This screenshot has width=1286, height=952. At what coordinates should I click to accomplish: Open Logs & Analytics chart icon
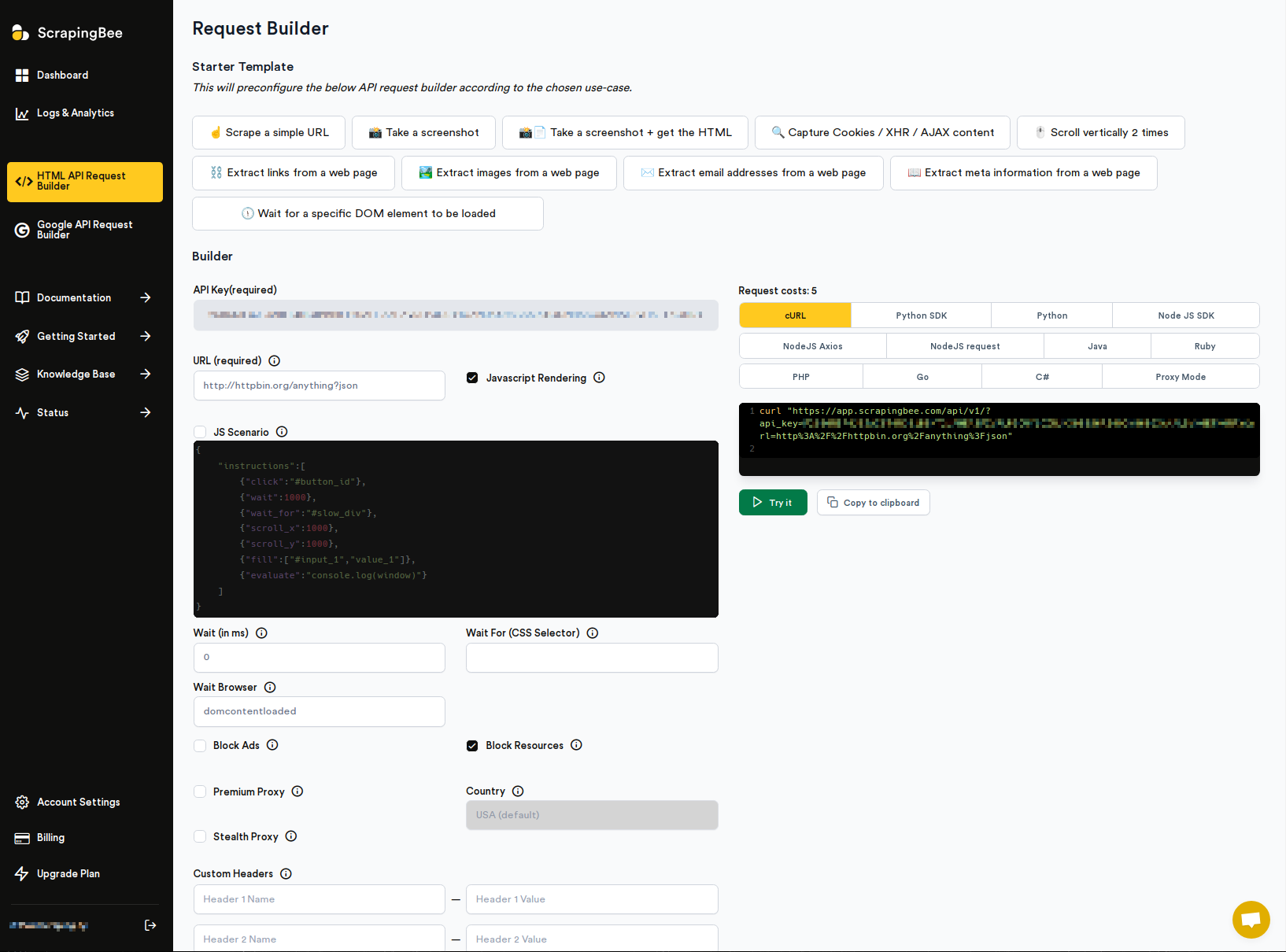(22, 113)
